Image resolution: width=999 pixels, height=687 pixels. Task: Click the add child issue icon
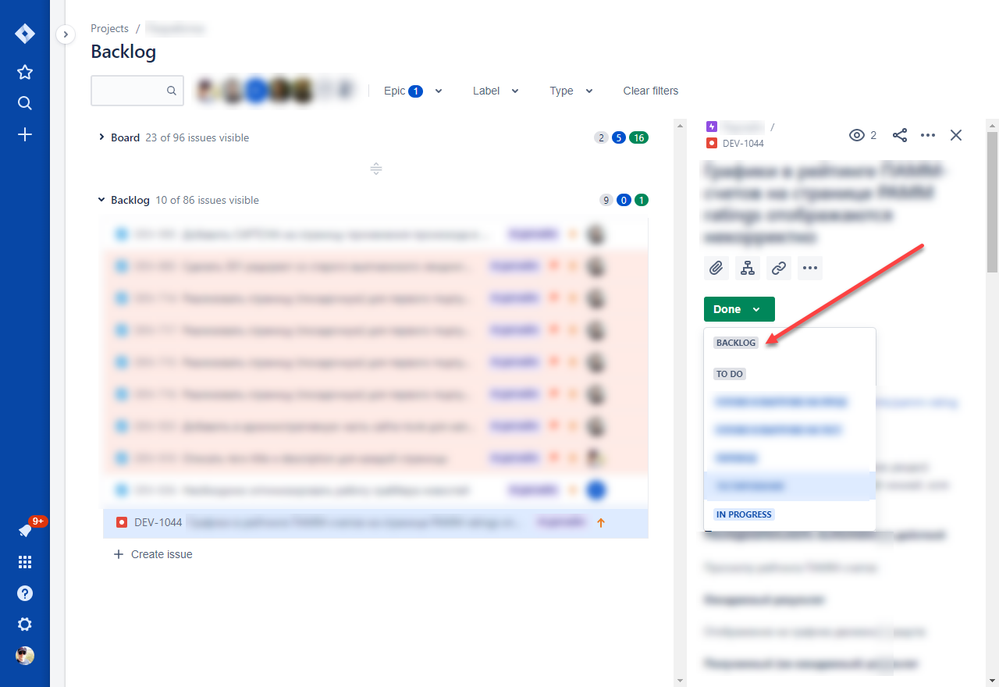click(x=747, y=267)
